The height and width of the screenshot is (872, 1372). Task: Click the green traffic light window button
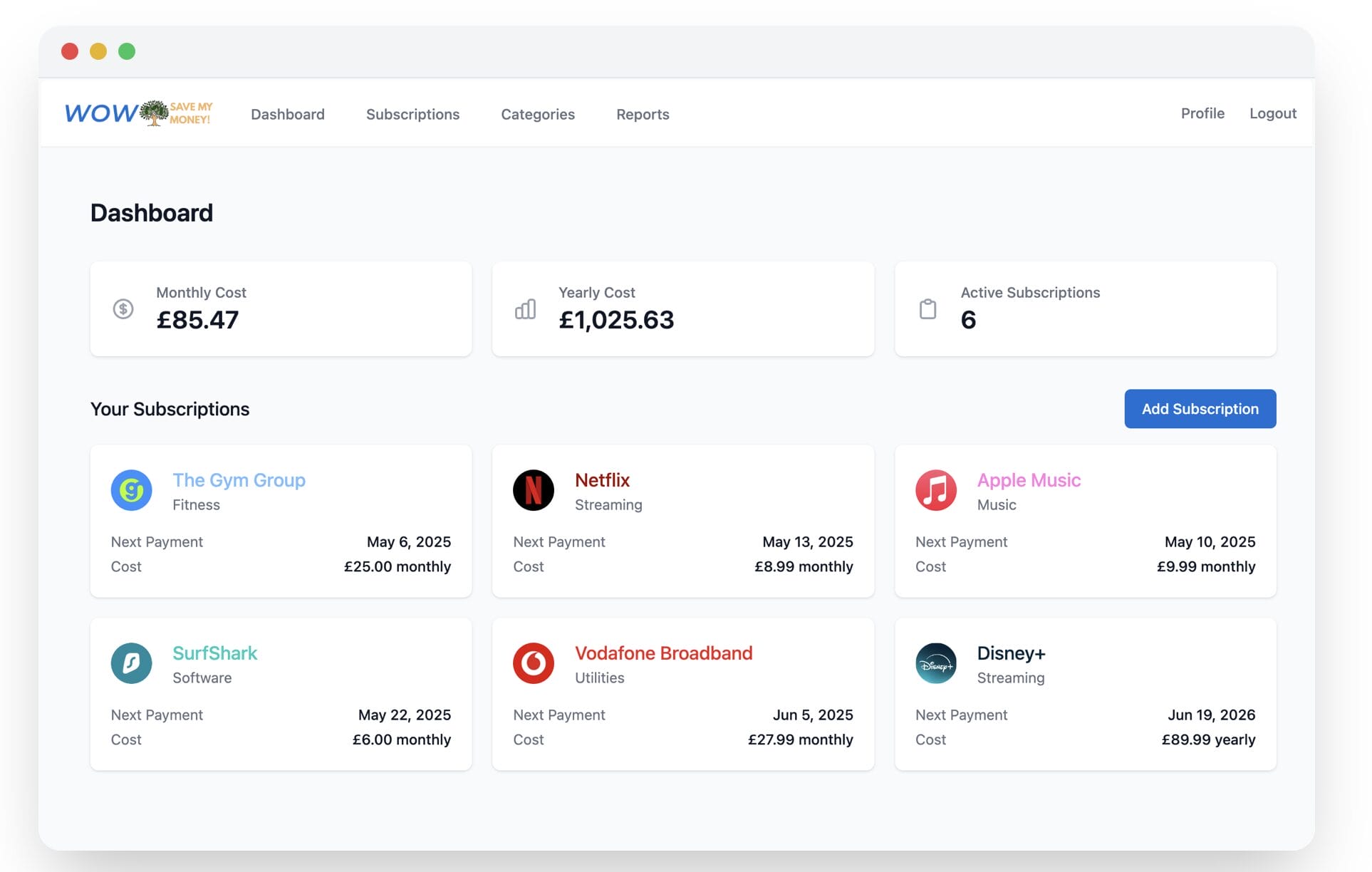click(126, 51)
